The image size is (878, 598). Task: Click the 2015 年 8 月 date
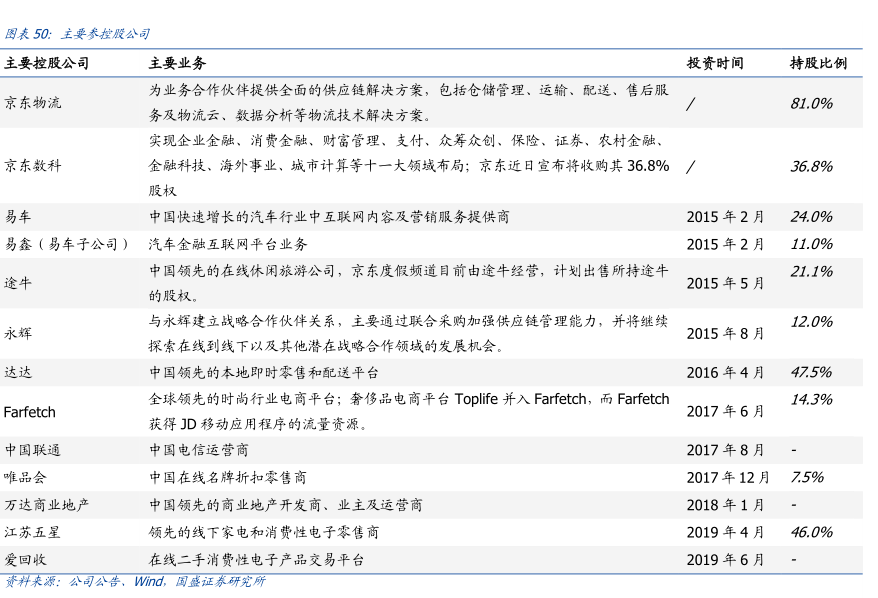point(725,334)
